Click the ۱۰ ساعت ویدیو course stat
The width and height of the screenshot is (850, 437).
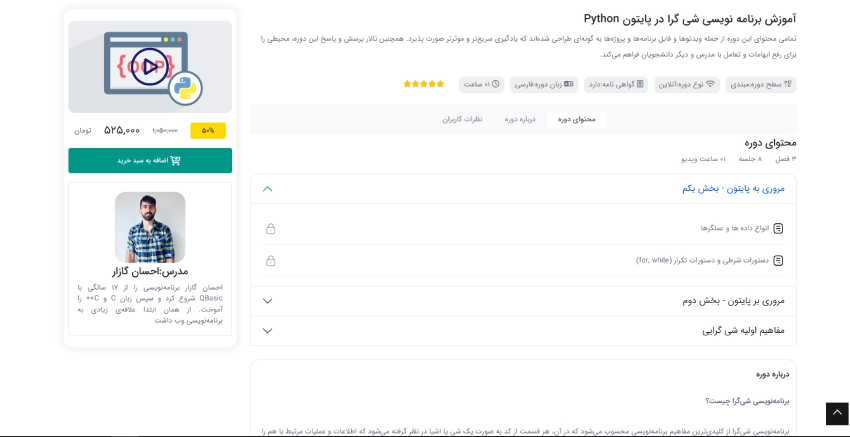click(x=704, y=159)
